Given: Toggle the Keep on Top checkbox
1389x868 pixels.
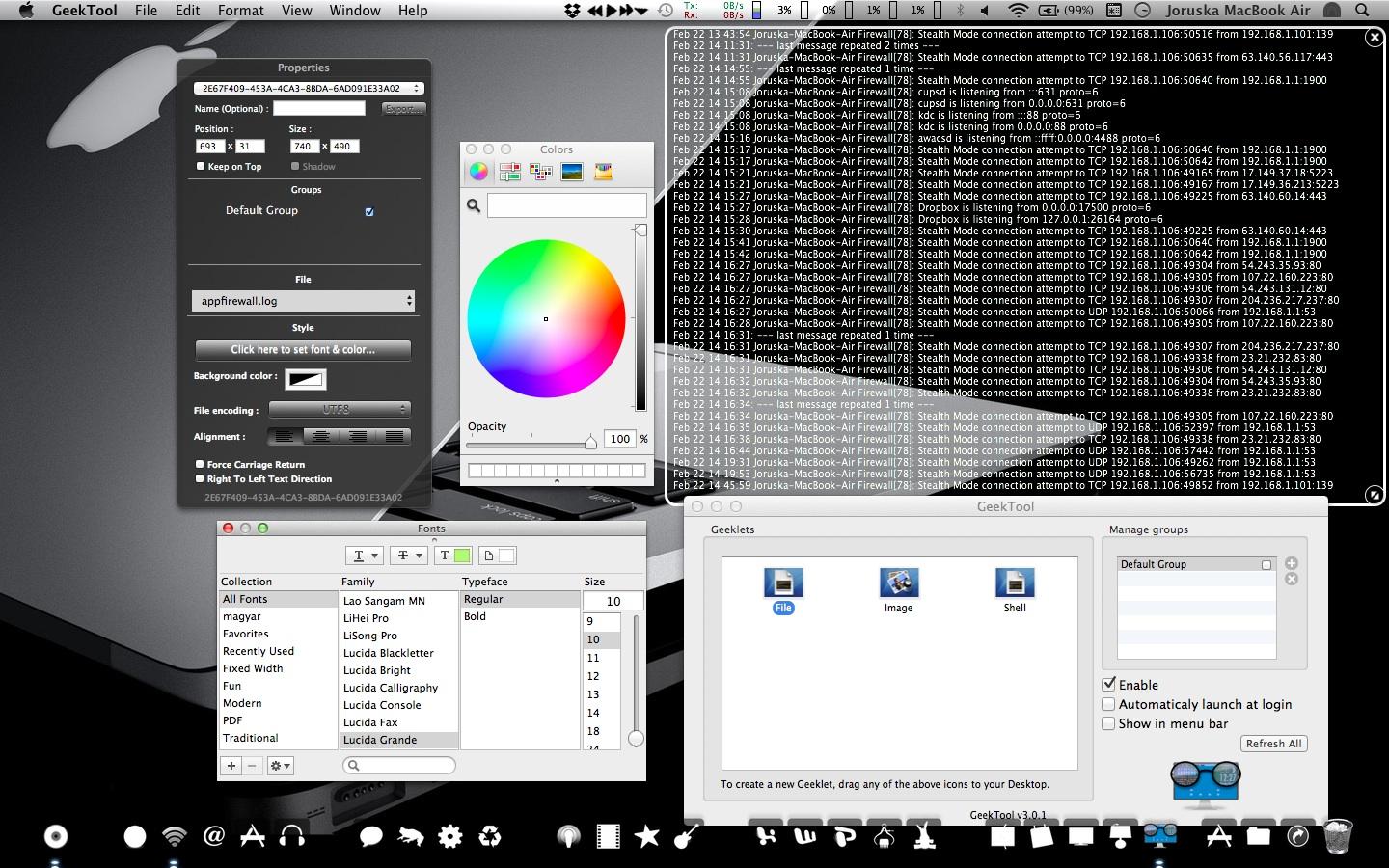Looking at the screenshot, I should pyautogui.click(x=201, y=166).
